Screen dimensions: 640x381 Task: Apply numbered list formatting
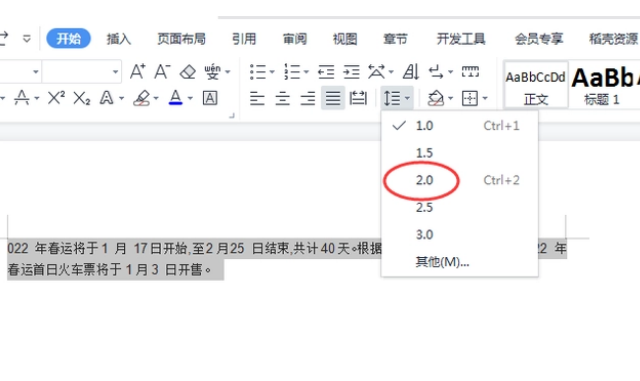[292, 72]
